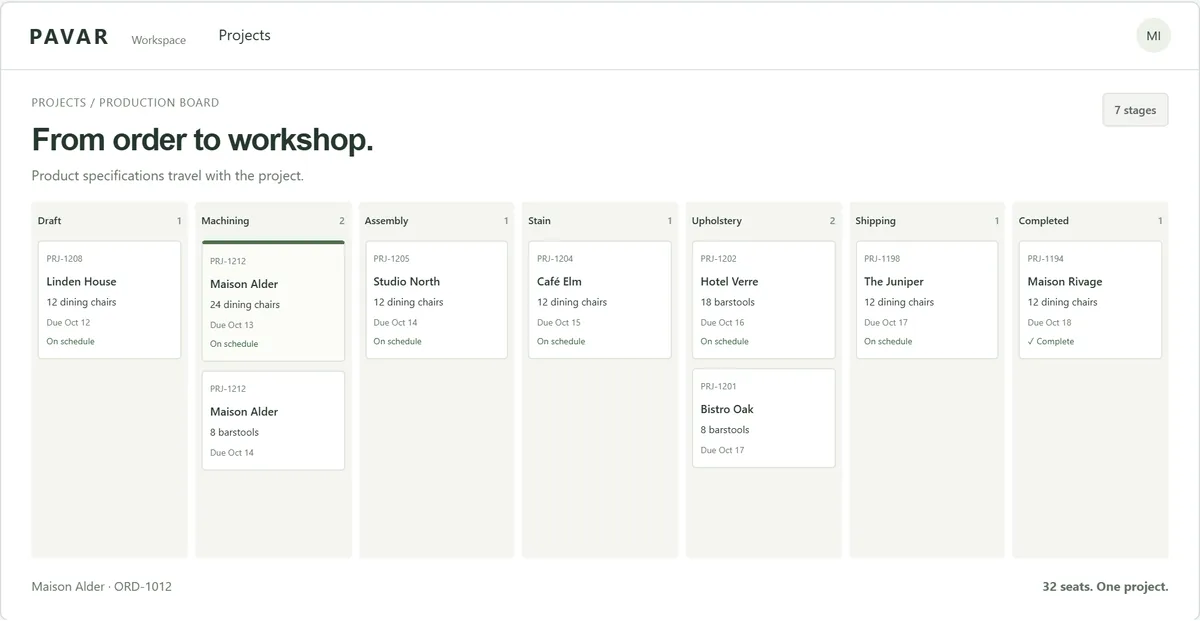
Task: Open the Hotel Verre card
Action: tap(763, 300)
